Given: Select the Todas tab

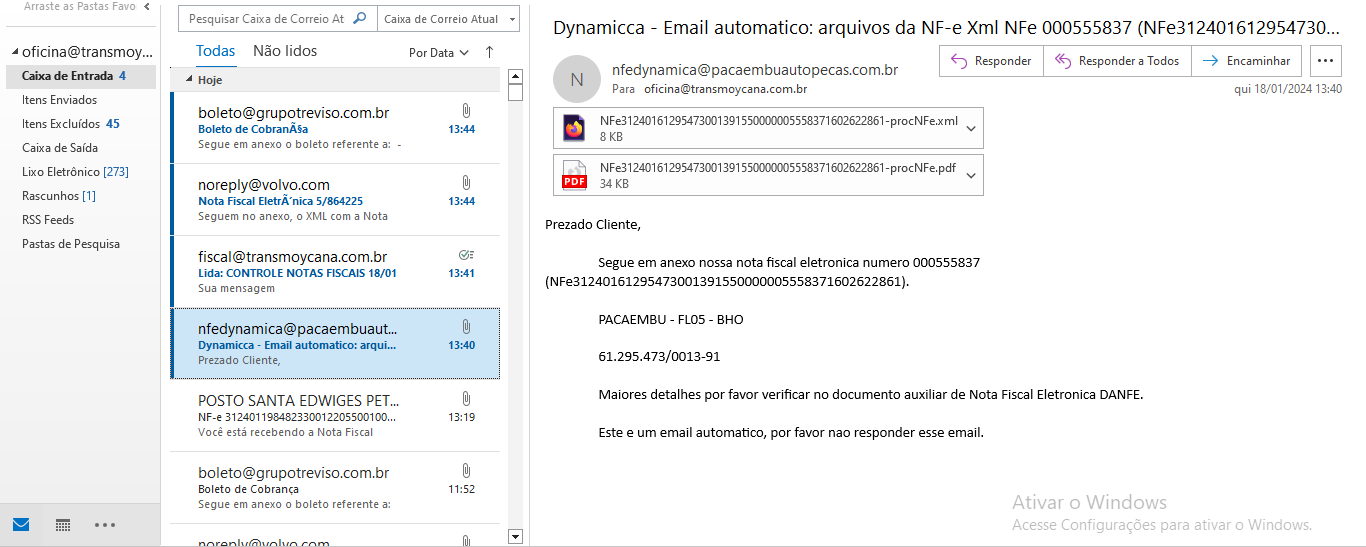Looking at the screenshot, I should coord(215,51).
